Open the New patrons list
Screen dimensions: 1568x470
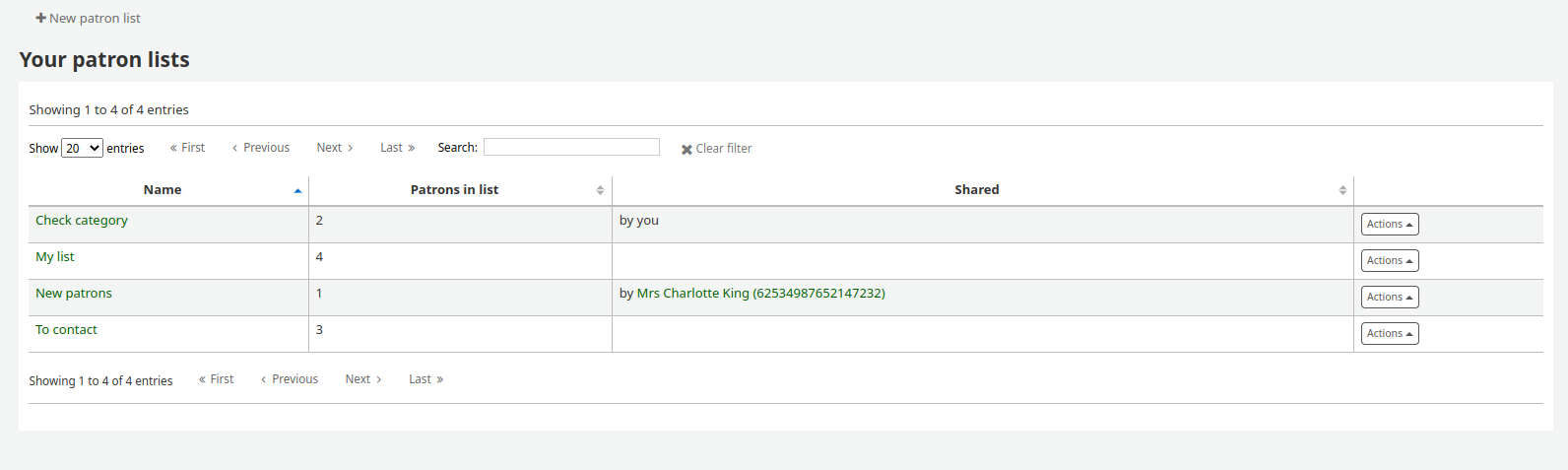pyautogui.click(x=74, y=294)
